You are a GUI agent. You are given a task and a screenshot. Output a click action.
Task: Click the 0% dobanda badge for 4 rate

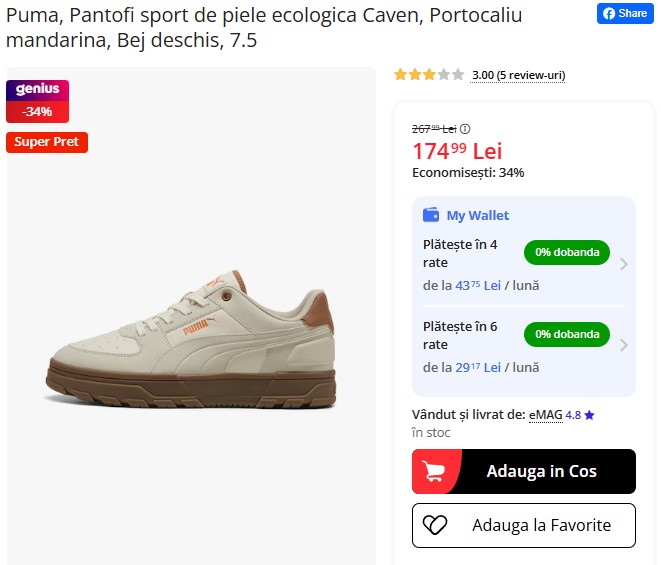tap(566, 252)
